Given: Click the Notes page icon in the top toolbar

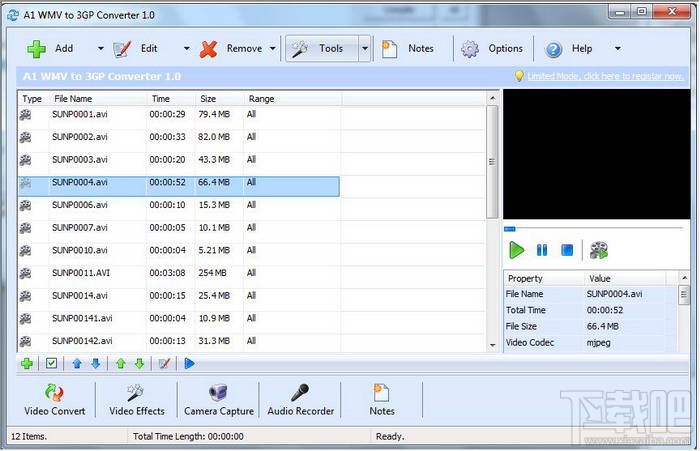Looking at the screenshot, I should pos(390,49).
